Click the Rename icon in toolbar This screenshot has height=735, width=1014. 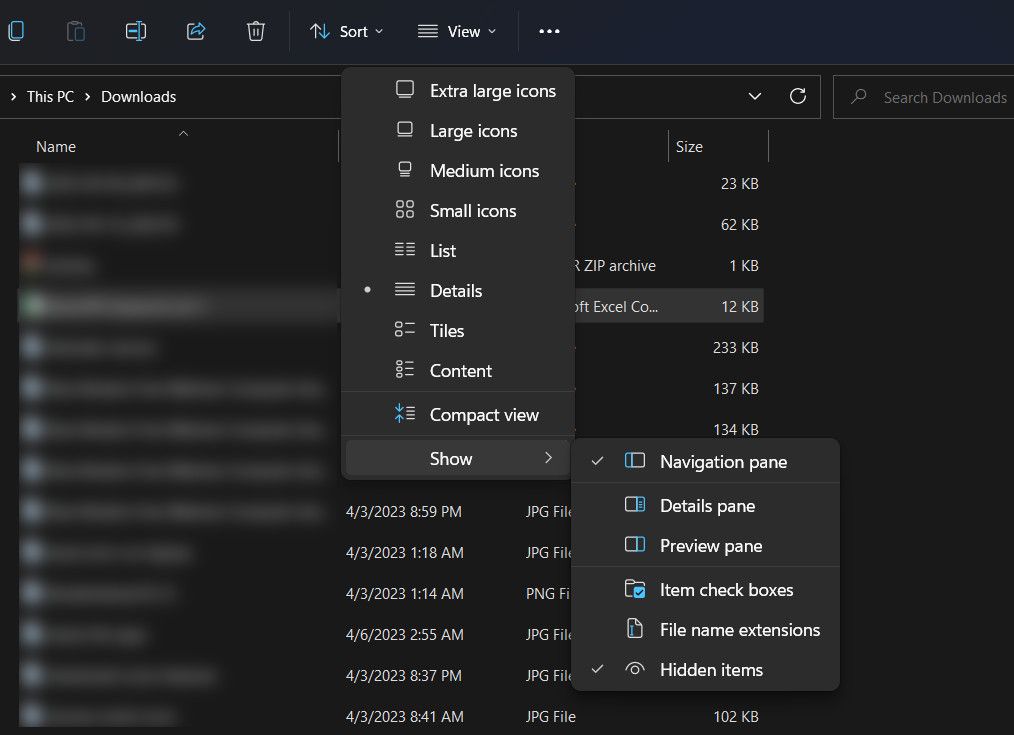[136, 31]
